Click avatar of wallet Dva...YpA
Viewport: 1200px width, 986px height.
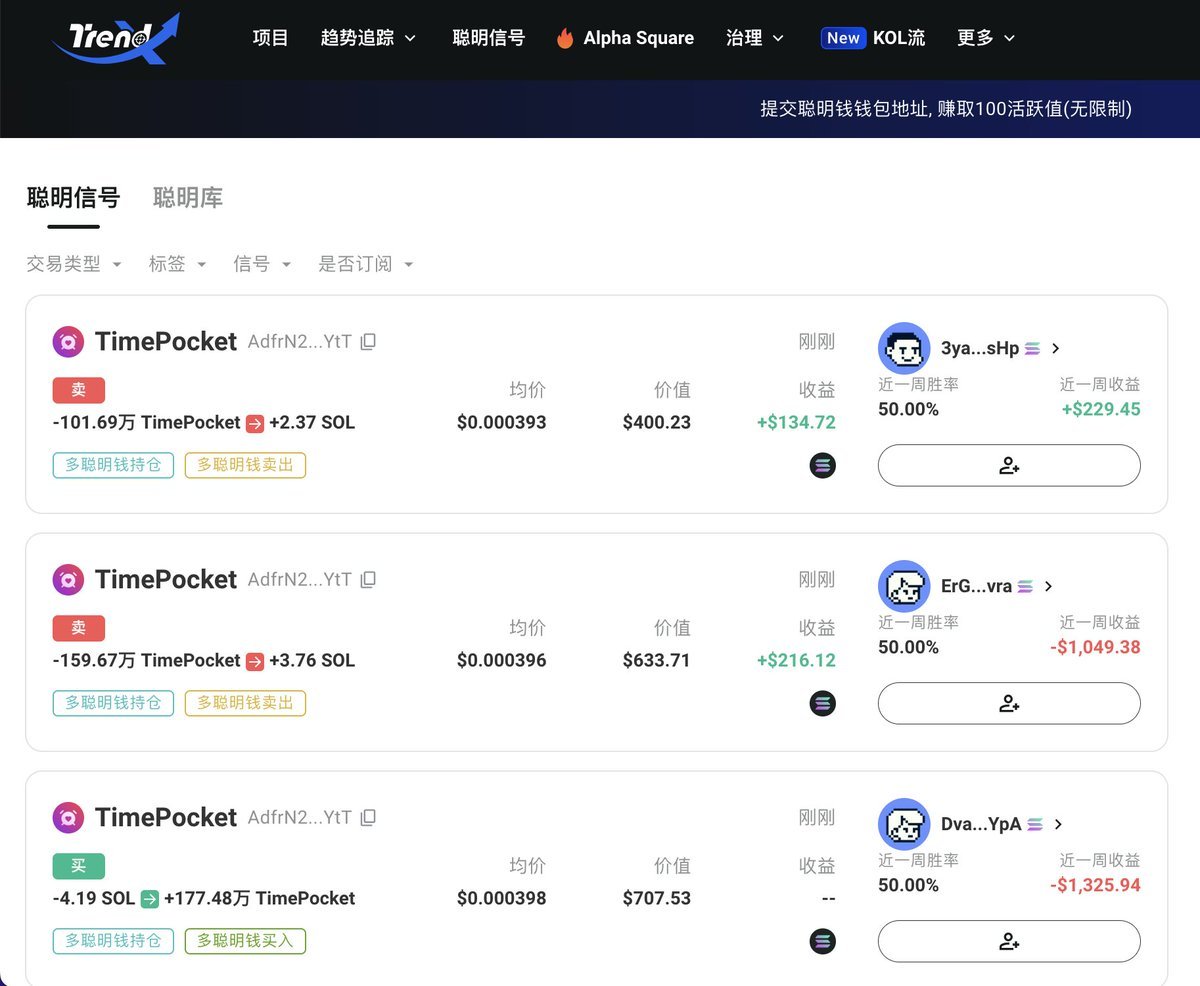(x=904, y=824)
